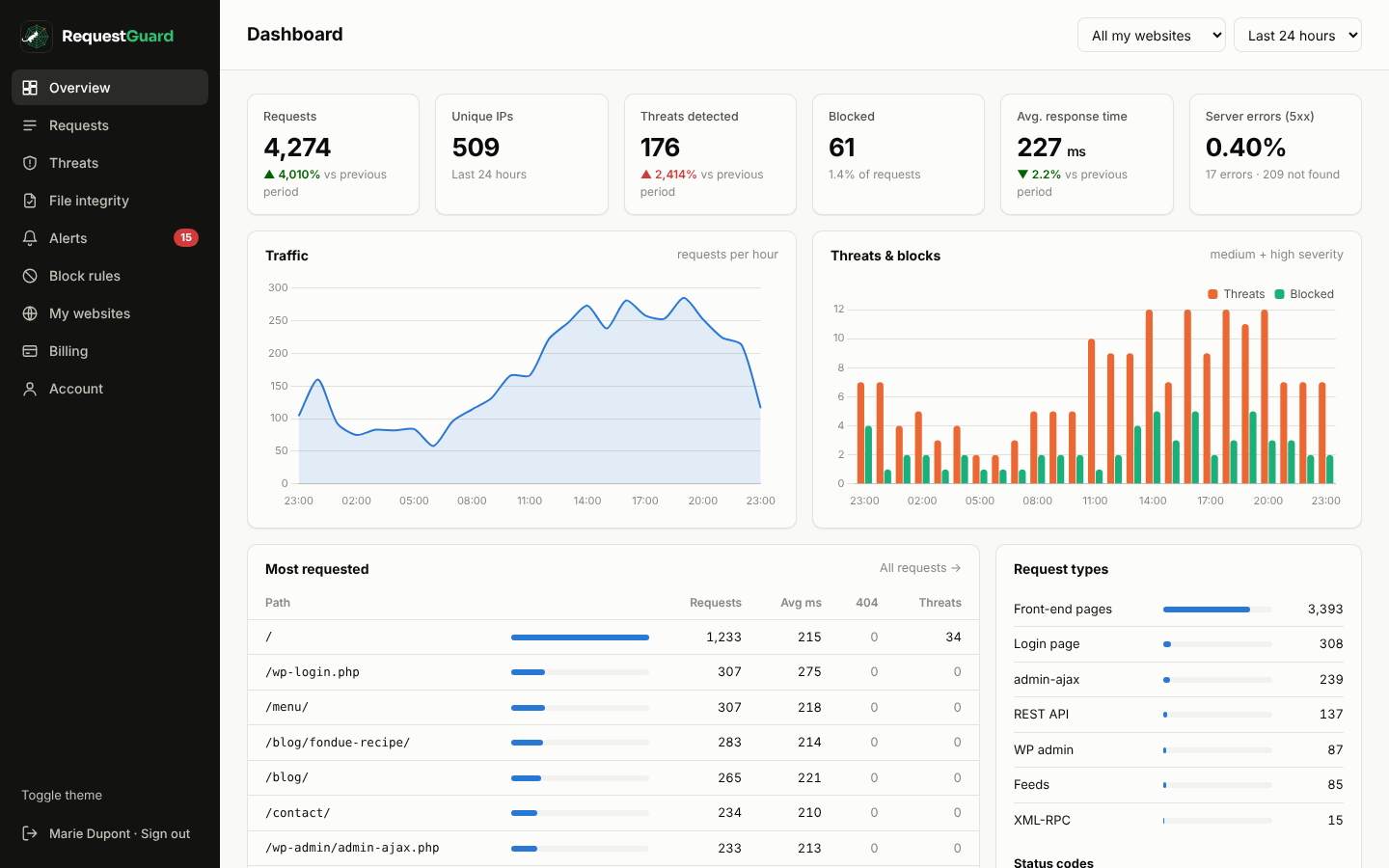This screenshot has height=868, width=1389.
Task: Click the Block rules ban icon
Action: (x=30, y=276)
